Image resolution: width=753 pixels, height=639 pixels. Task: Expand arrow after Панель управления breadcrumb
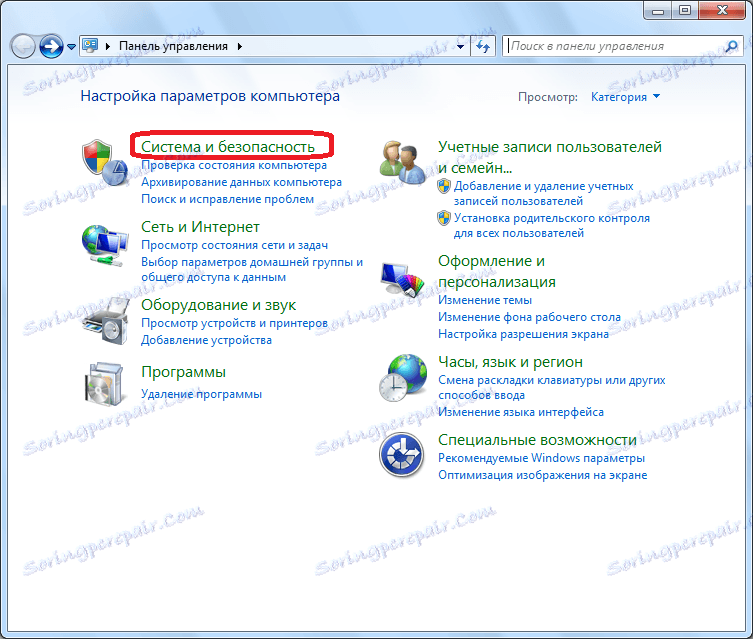click(x=240, y=46)
